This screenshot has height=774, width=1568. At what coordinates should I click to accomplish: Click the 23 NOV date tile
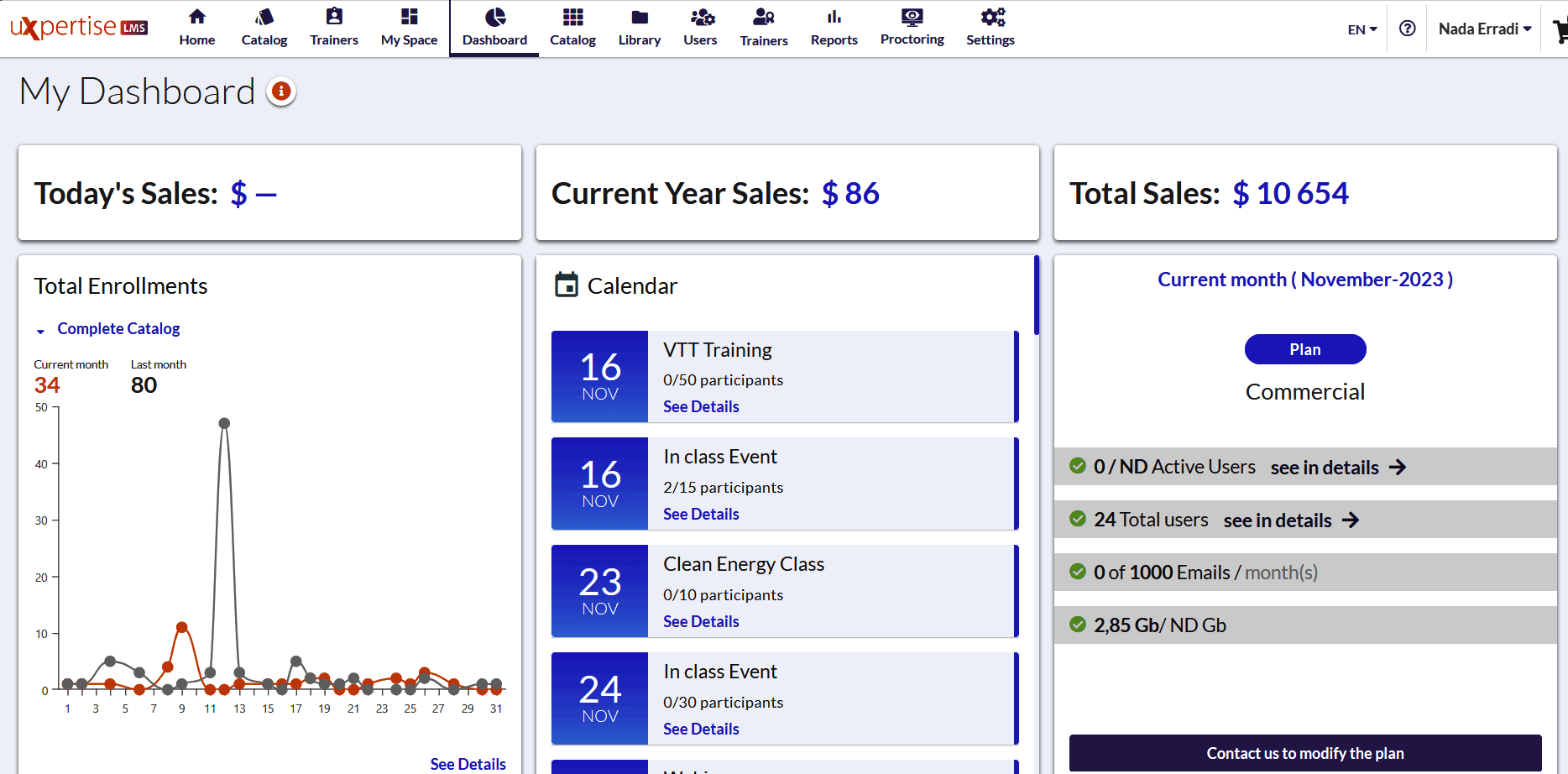600,591
